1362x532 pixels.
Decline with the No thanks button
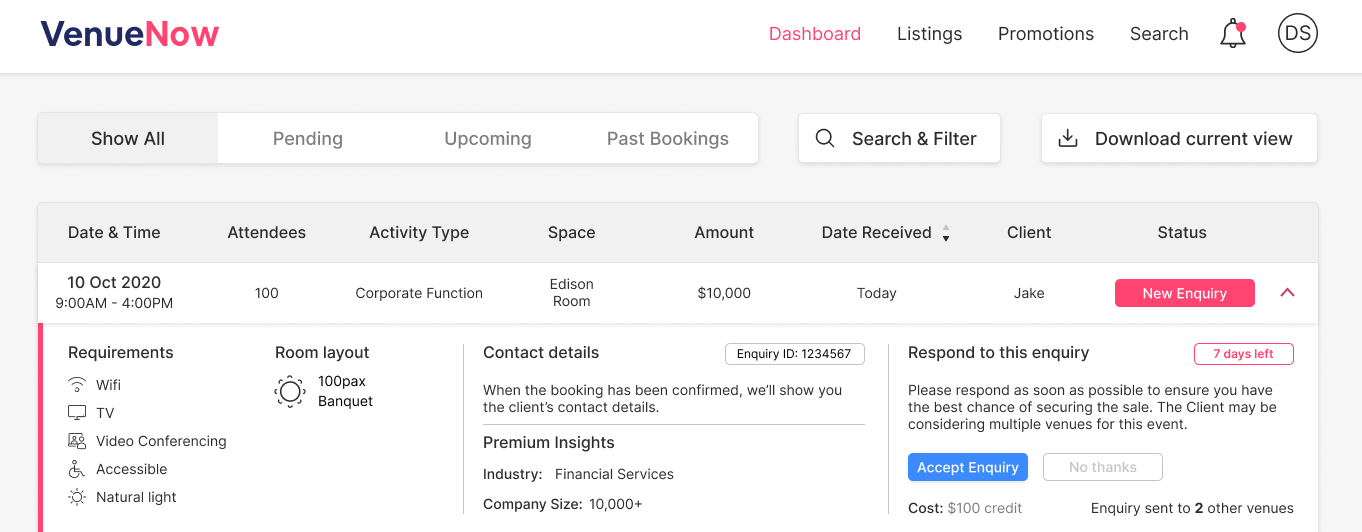coord(1103,467)
